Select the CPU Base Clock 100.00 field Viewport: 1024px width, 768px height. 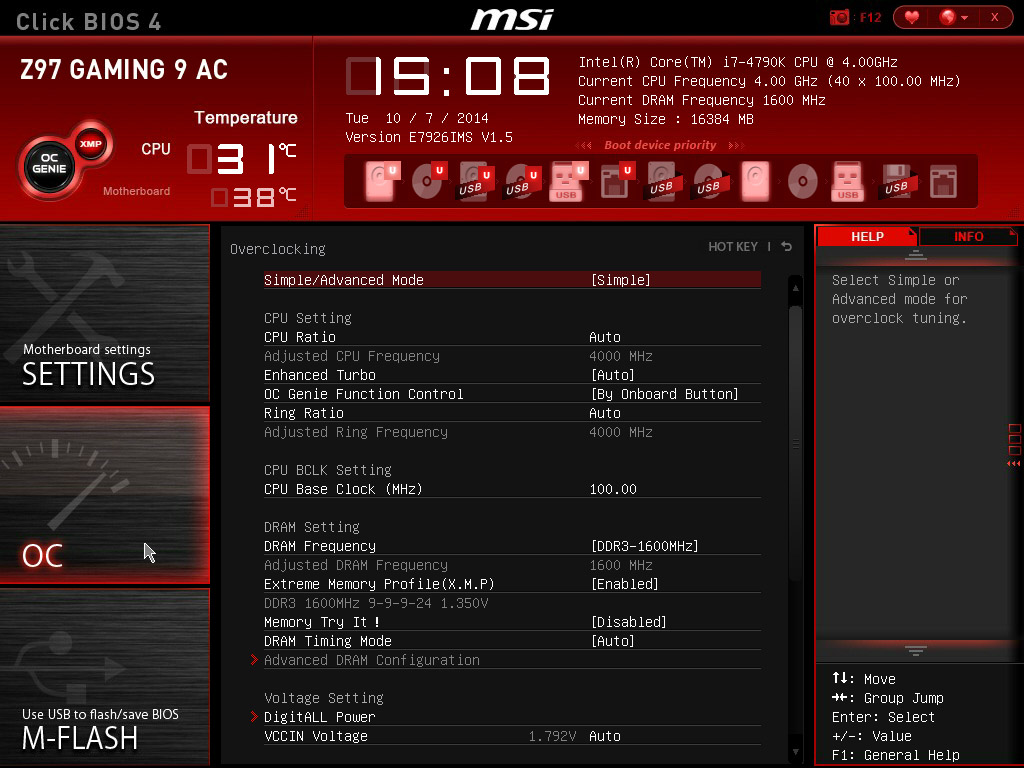tap(613, 489)
